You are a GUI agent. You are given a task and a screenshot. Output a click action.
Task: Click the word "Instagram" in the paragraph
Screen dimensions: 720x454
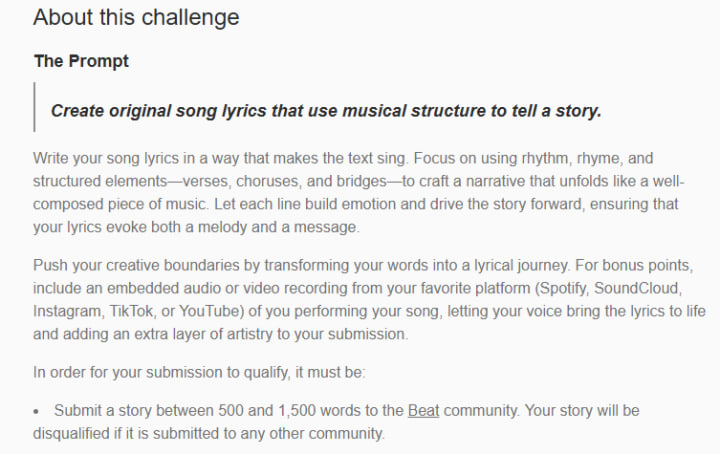67,311
